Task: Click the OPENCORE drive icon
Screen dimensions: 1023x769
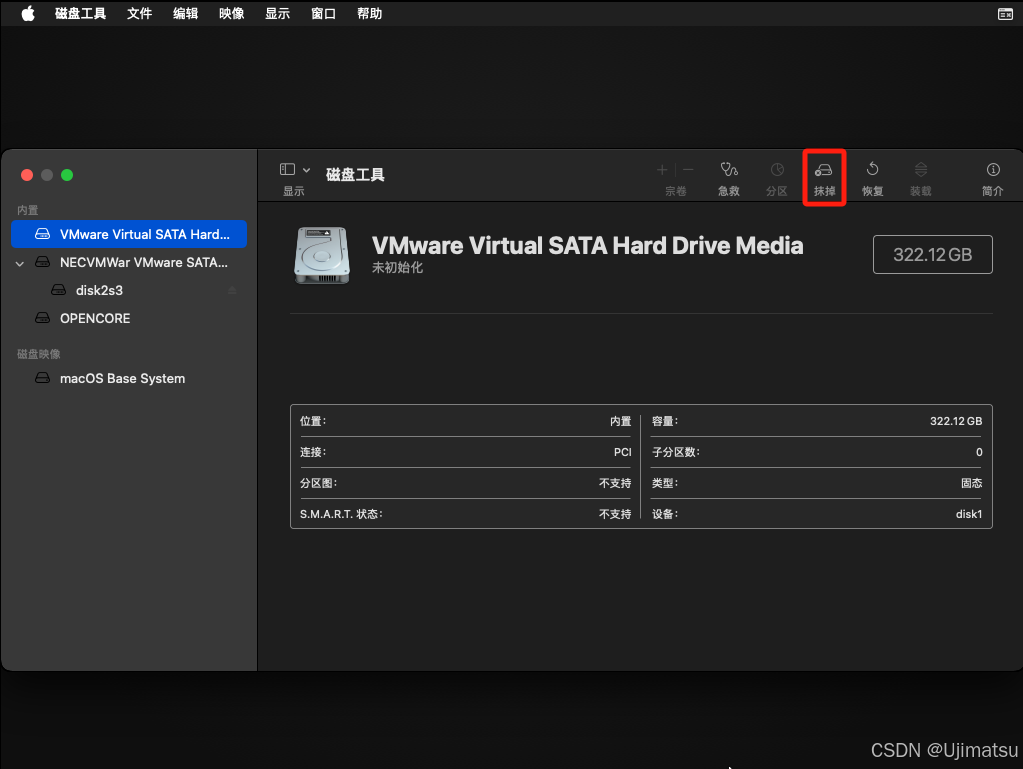Action: click(42, 318)
